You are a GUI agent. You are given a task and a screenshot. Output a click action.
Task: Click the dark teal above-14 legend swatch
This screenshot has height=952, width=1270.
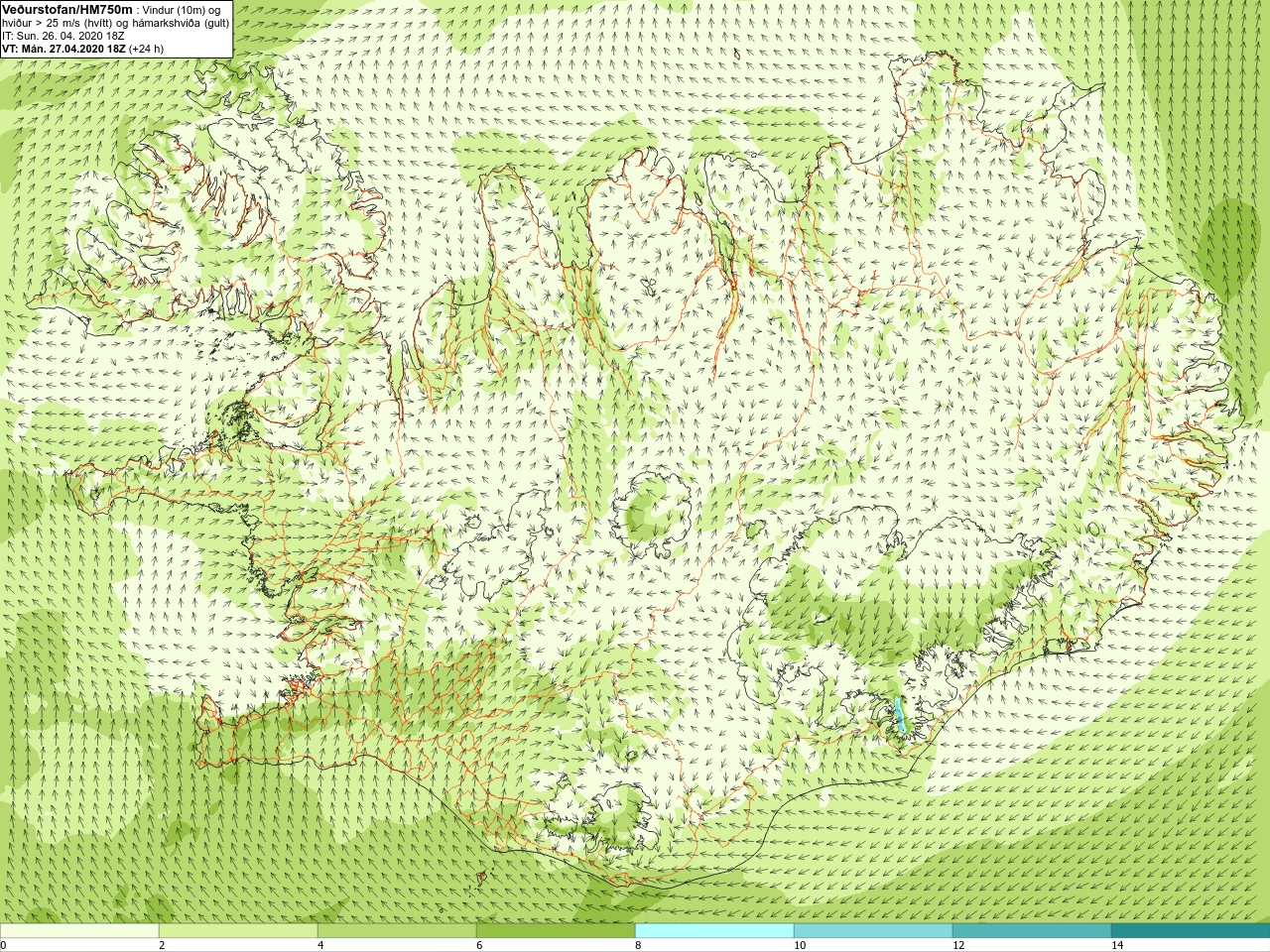click(1191, 931)
